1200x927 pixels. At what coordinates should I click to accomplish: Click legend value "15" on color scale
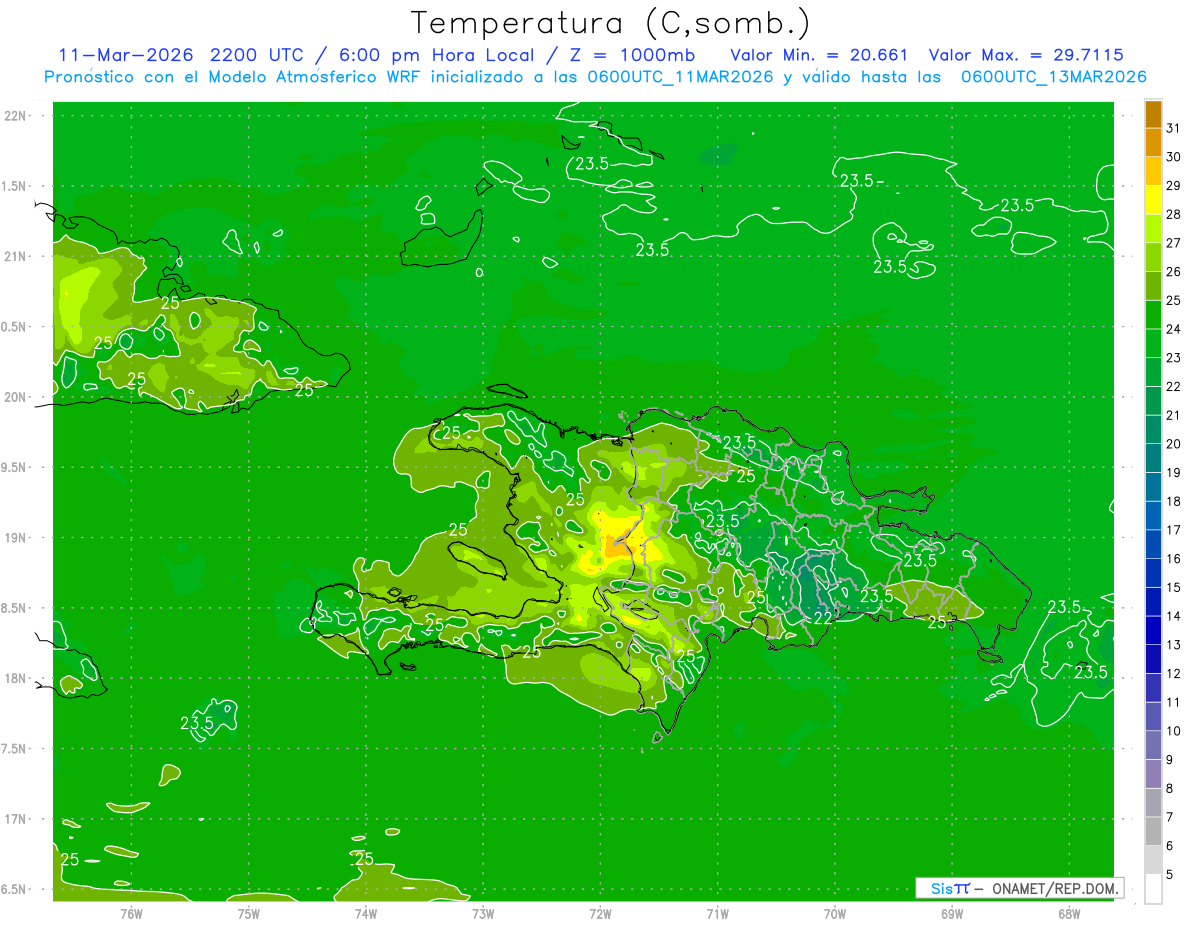[x=1173, y=587]
